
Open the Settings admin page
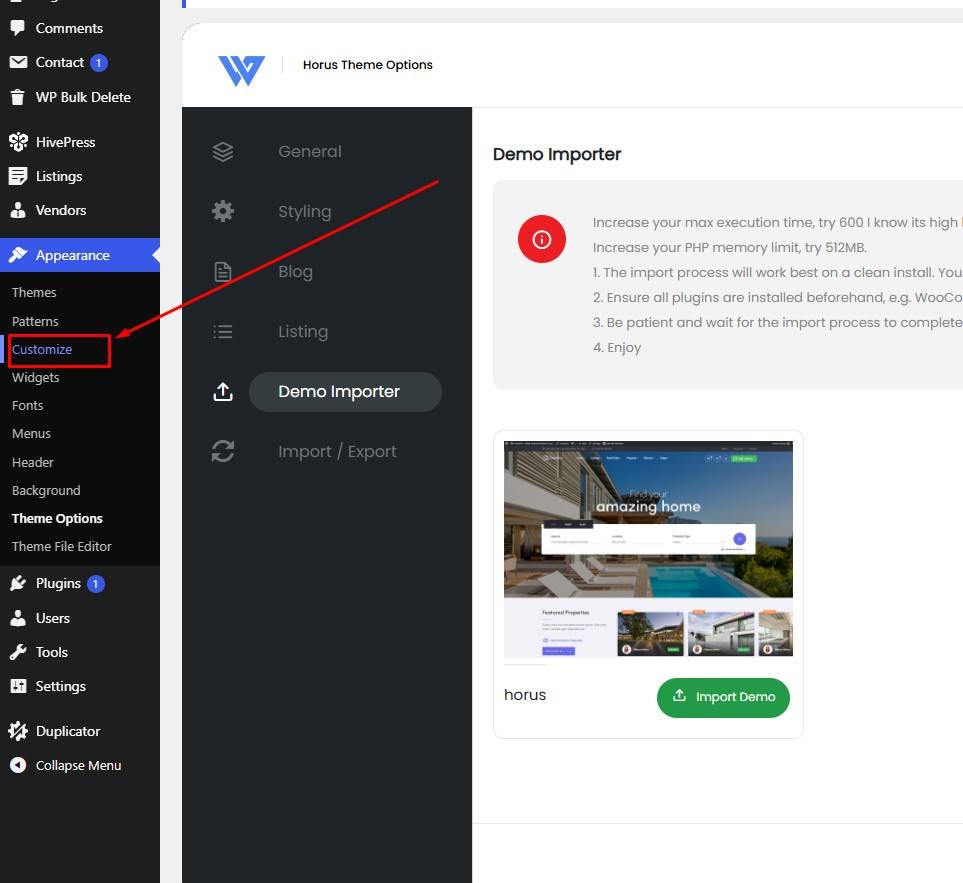point(61,687)
